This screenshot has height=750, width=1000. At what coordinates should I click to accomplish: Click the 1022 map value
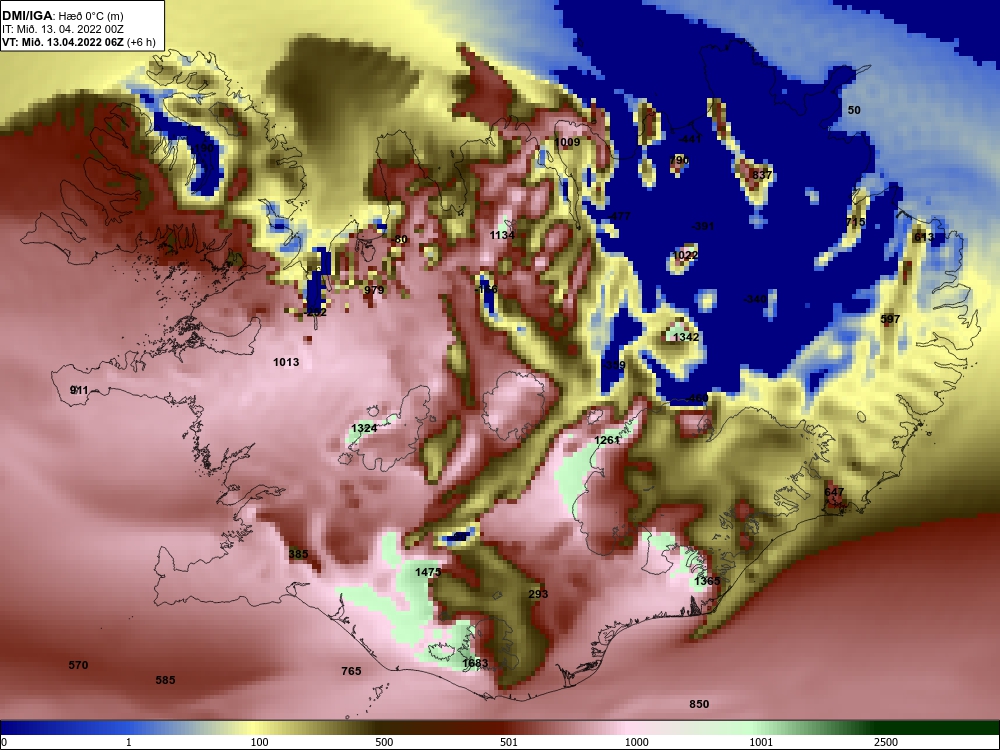(x=685, y=255)
